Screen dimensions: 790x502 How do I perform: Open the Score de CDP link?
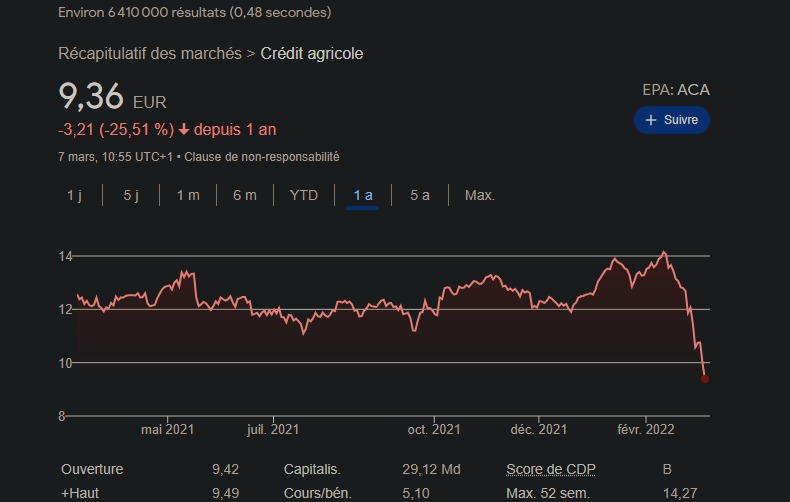click(551, 469)
